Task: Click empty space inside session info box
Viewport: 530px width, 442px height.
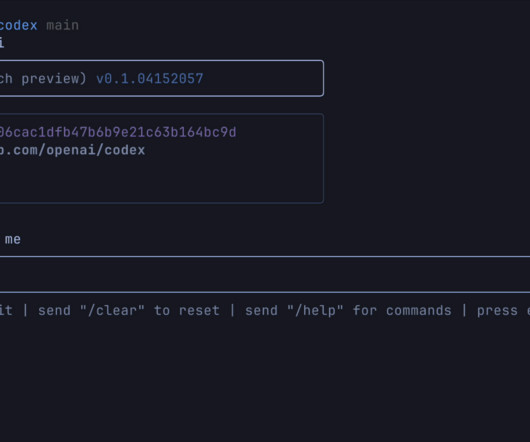Action: point(162,179)
